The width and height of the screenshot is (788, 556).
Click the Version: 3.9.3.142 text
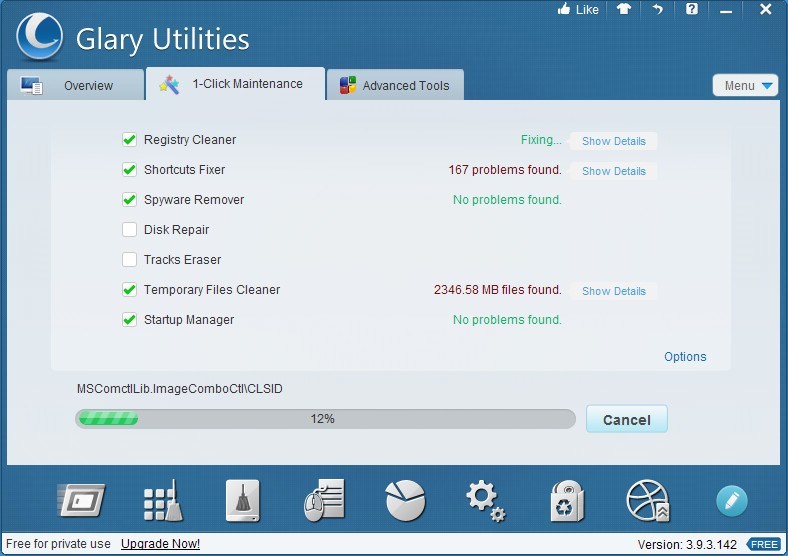coord(687,544)
